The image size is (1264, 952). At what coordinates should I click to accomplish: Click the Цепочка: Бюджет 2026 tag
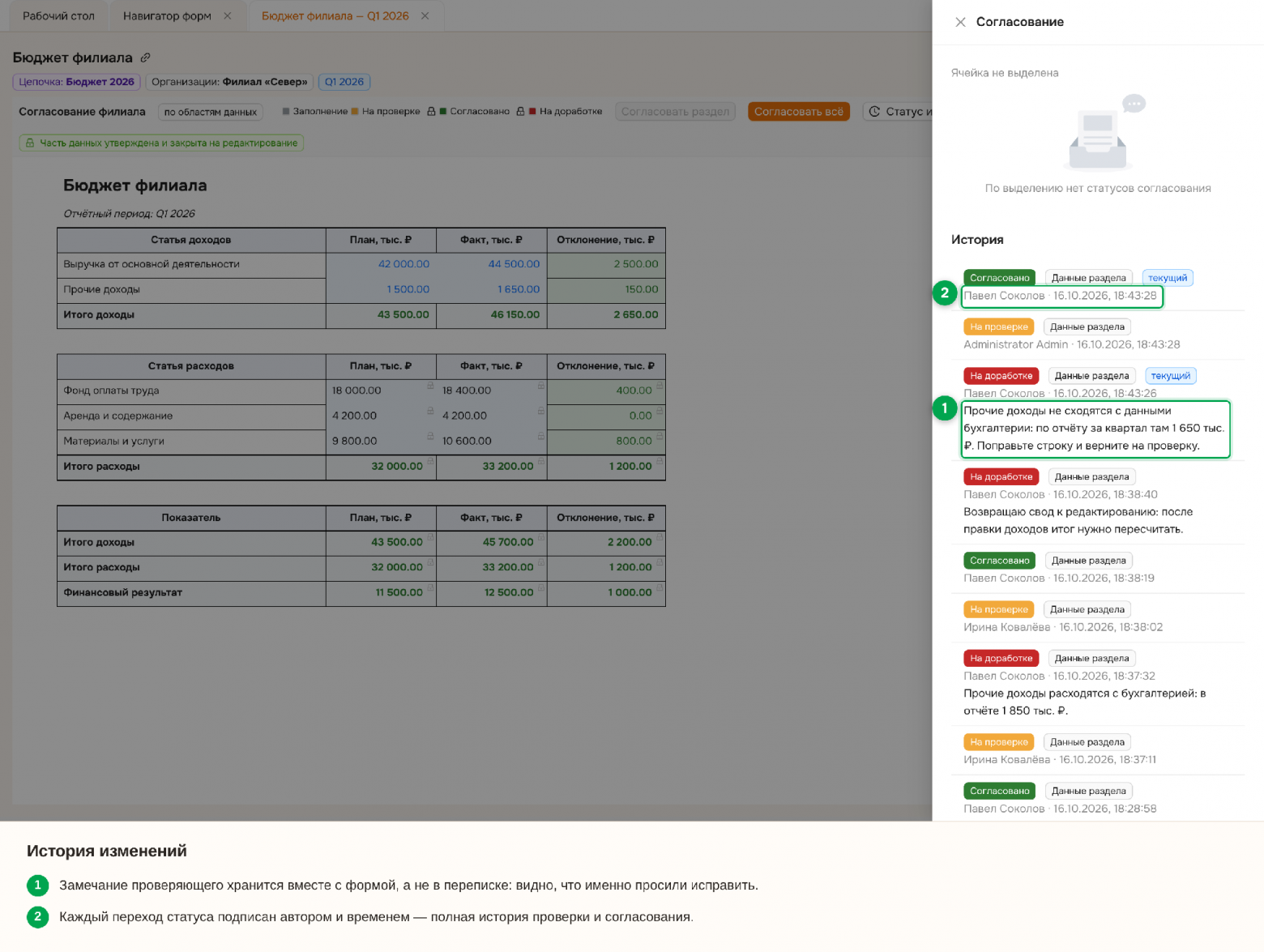tap(76, 82)
